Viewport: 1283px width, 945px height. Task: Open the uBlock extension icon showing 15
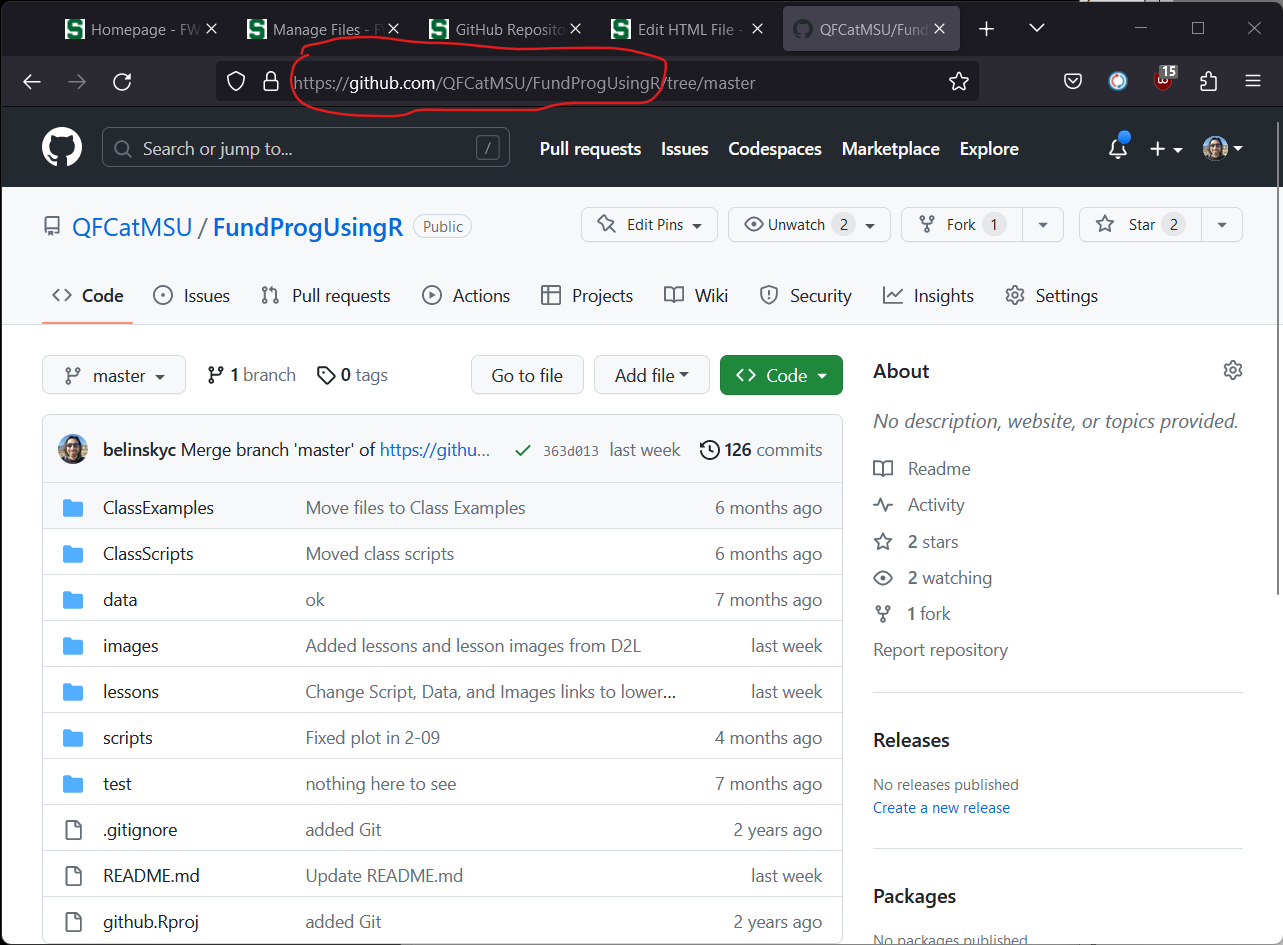(x=1163, y=80)
